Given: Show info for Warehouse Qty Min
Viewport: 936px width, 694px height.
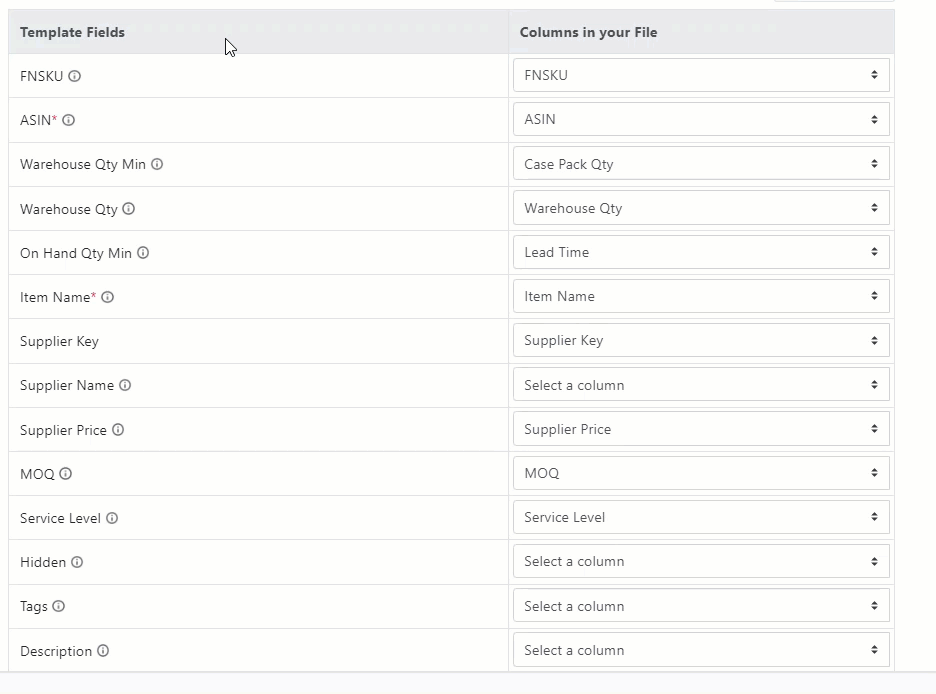Looking at the screenshot, I should [157, 164].
